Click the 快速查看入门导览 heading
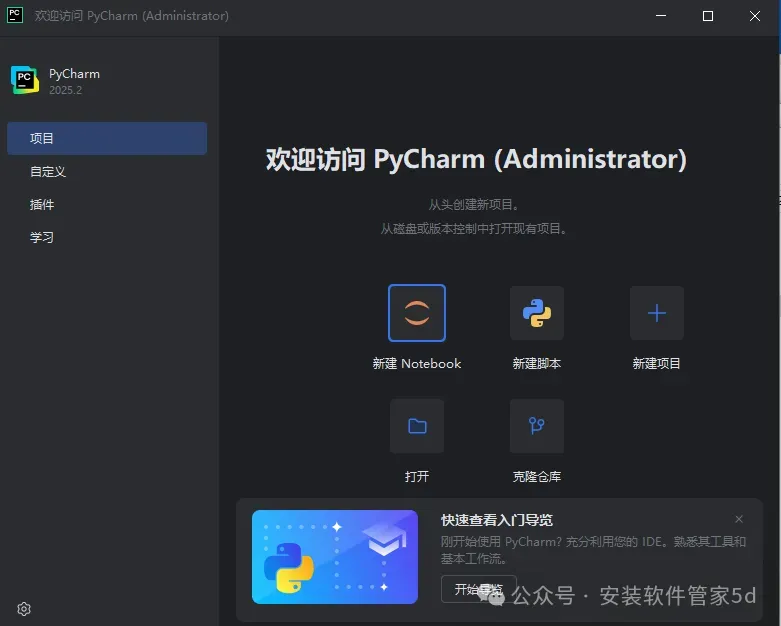781x626 pixels. click(497, 520)
